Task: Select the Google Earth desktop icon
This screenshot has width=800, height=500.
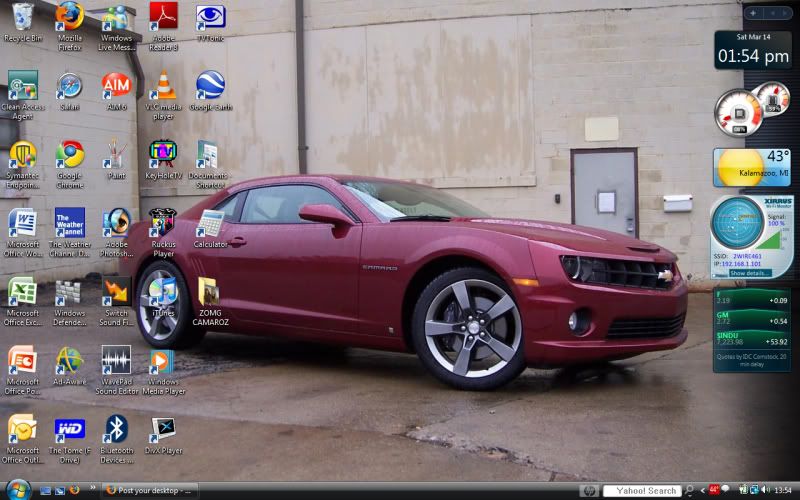Action: (209, 88)
